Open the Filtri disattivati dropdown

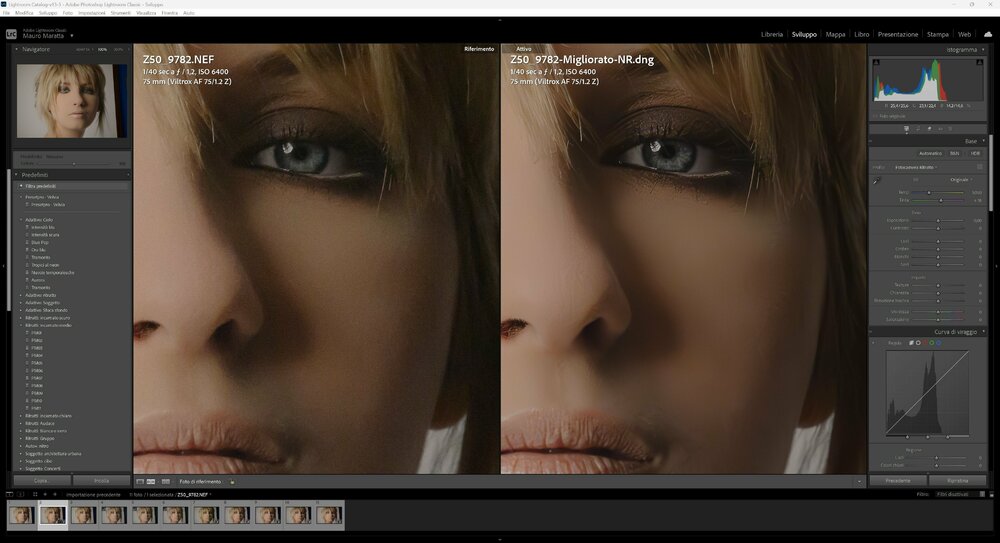coord(955,495)
